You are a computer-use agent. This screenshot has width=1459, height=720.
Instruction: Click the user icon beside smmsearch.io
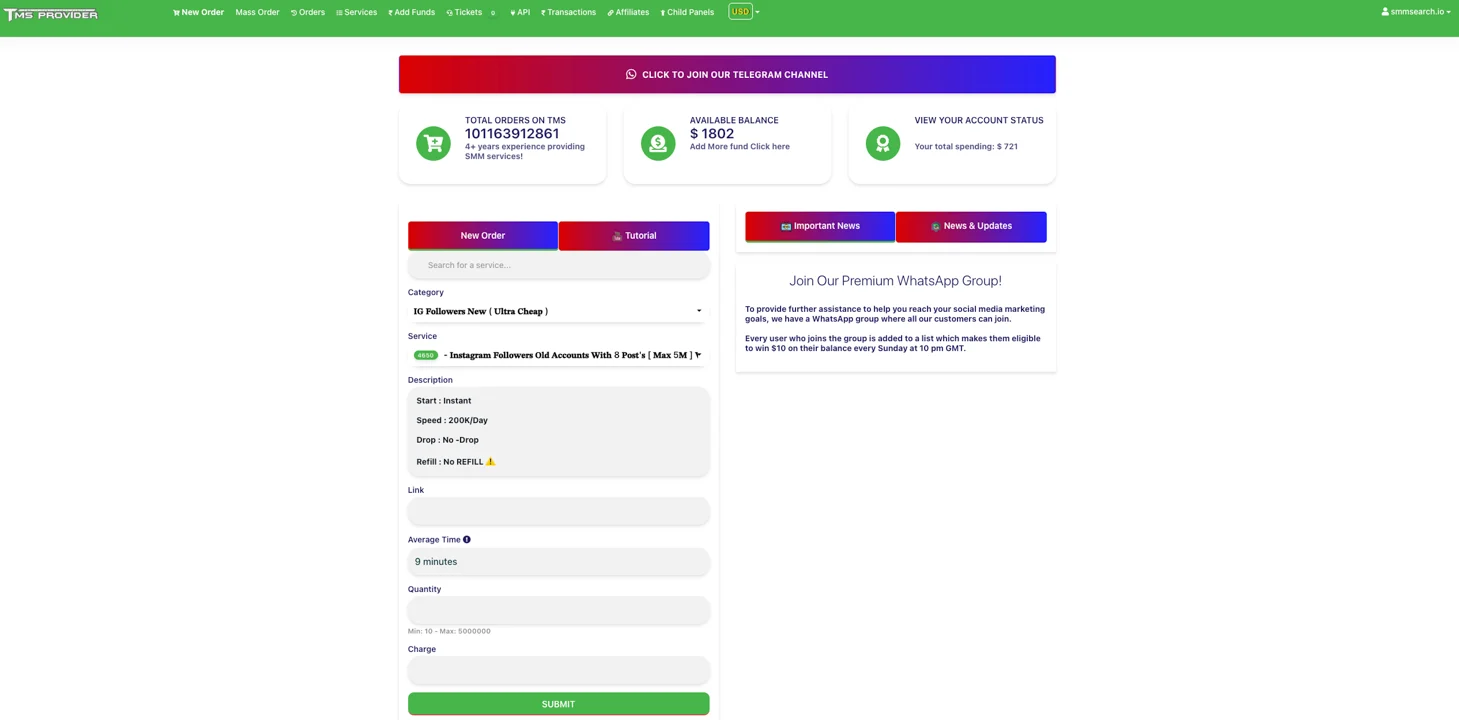click(1385, 12)
